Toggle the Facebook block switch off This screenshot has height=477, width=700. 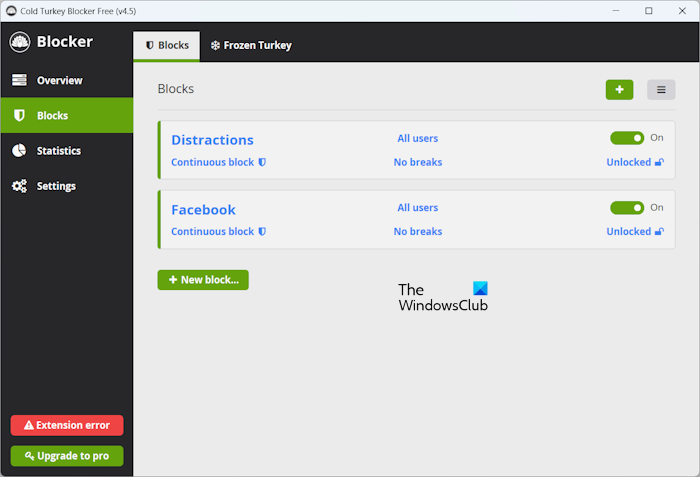(627, 208)
